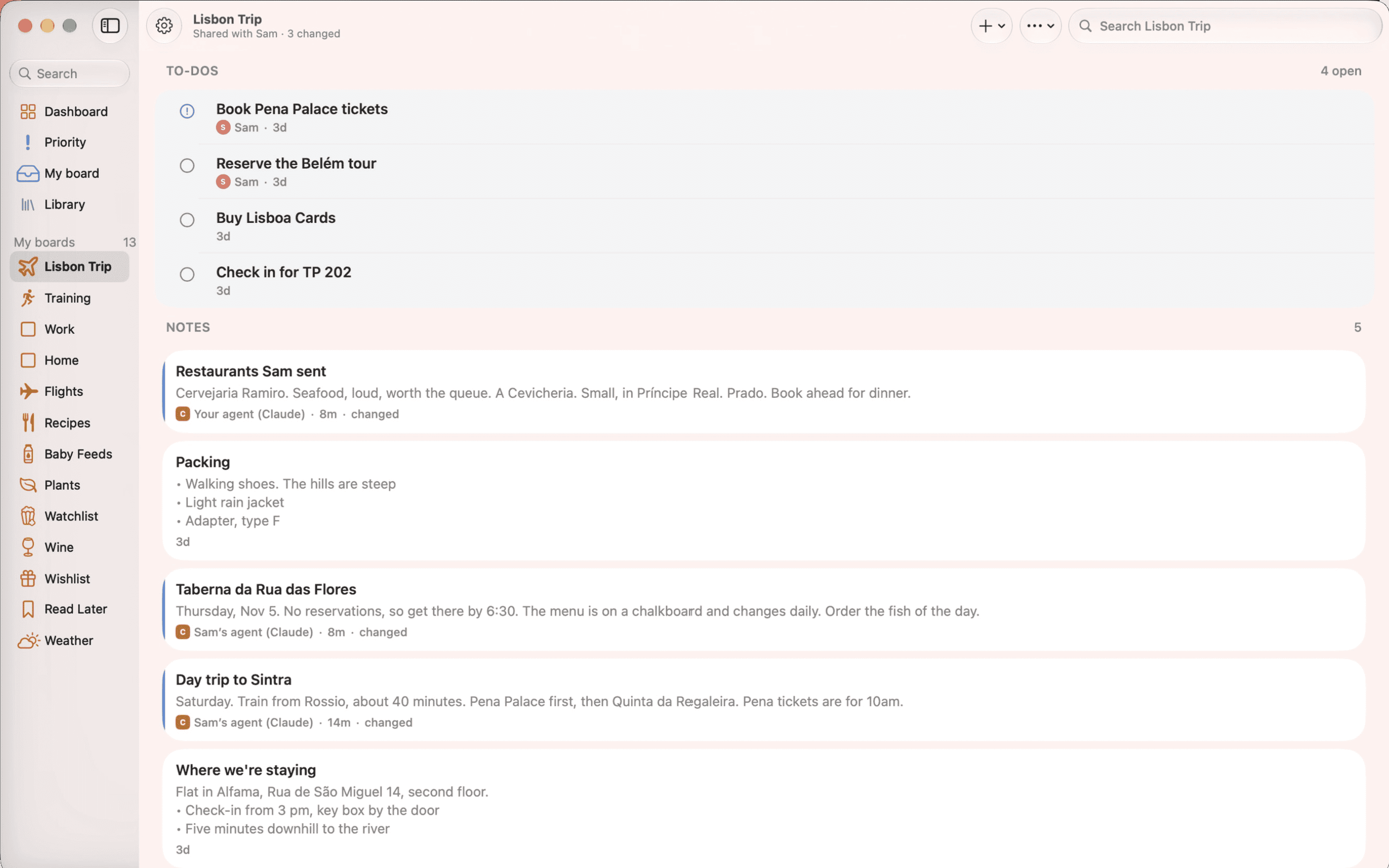The height and width of the screenshot is (868, 1389).
Task: Click the Read Later bookmark icon
Action: 28,609
